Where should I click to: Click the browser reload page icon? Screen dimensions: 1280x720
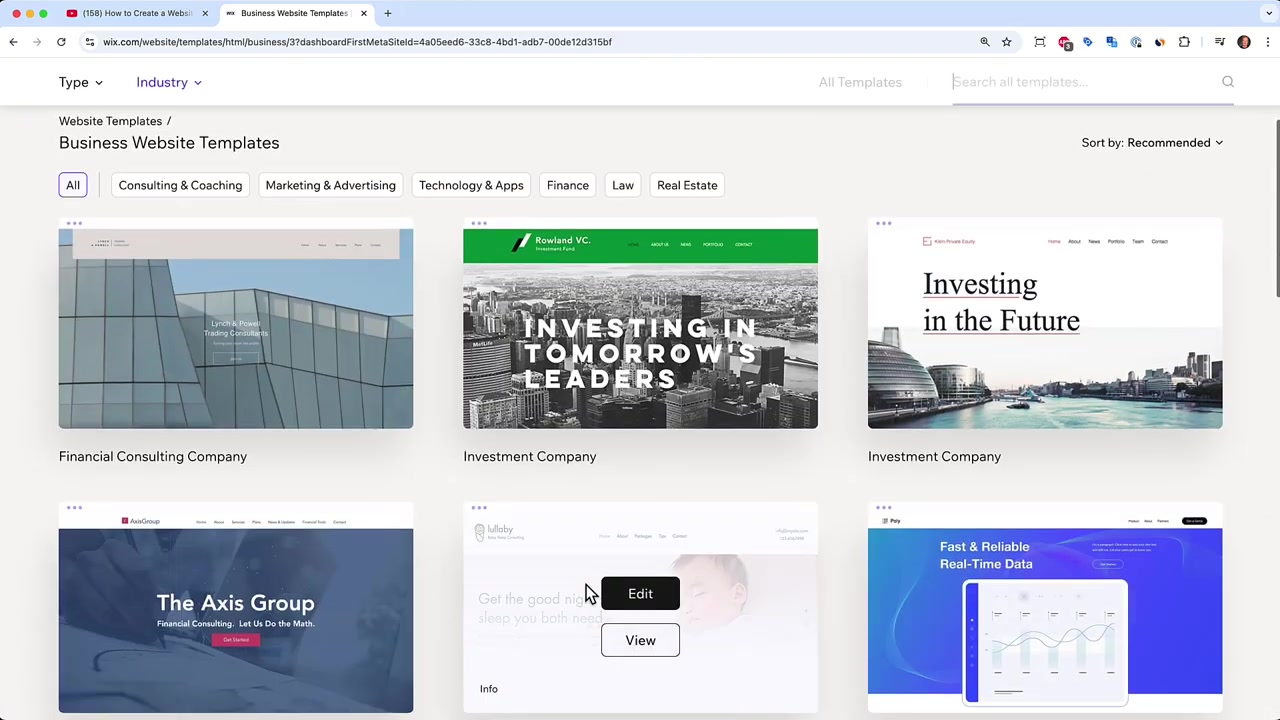pyautogui.click(x=61, y=42)
